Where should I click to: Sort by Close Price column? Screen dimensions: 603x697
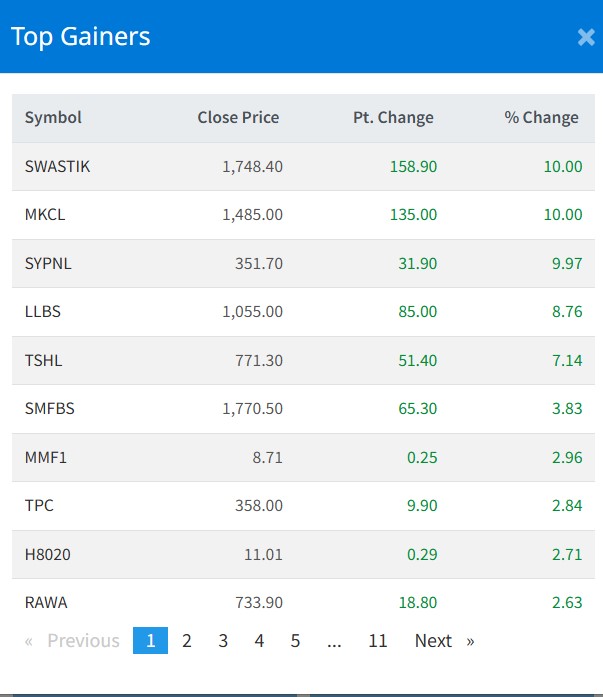point(238,118)
